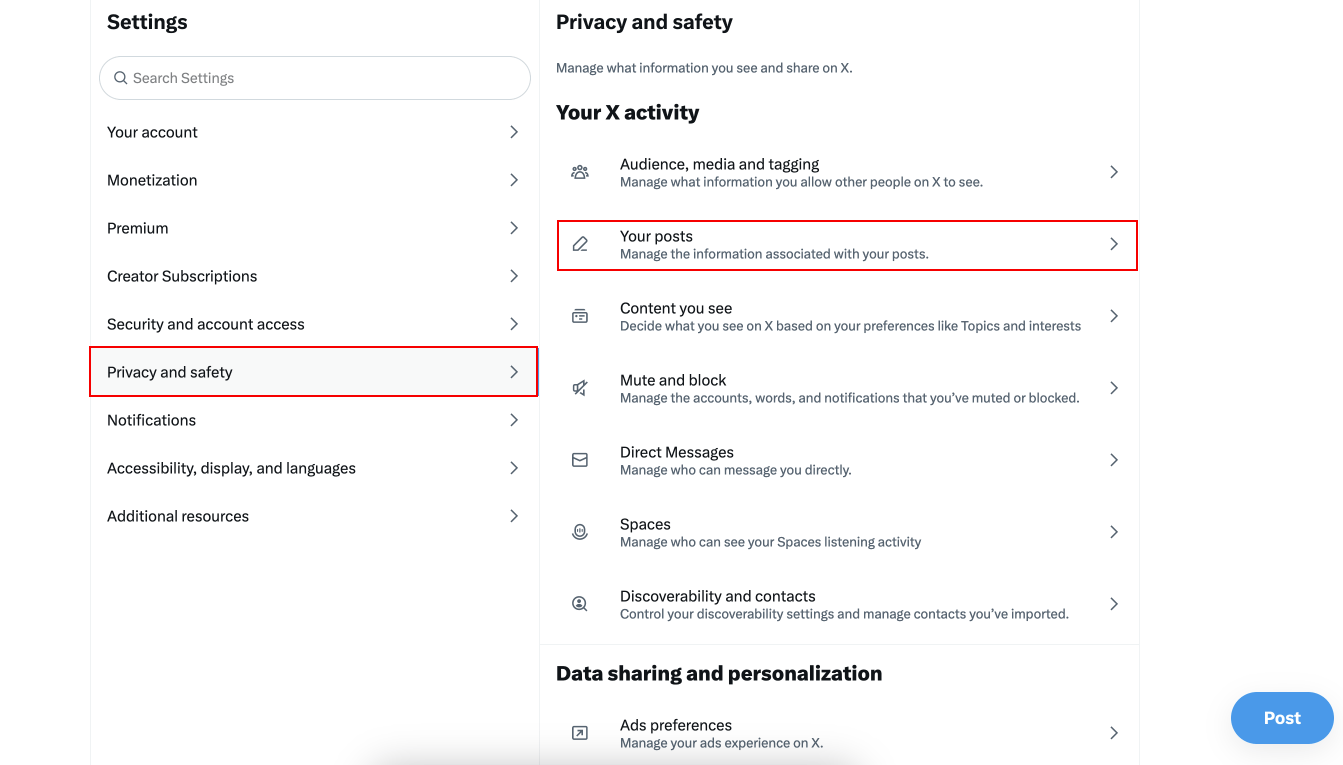
Task: Expand the Notifications chevron
Action: pos(513,419)
